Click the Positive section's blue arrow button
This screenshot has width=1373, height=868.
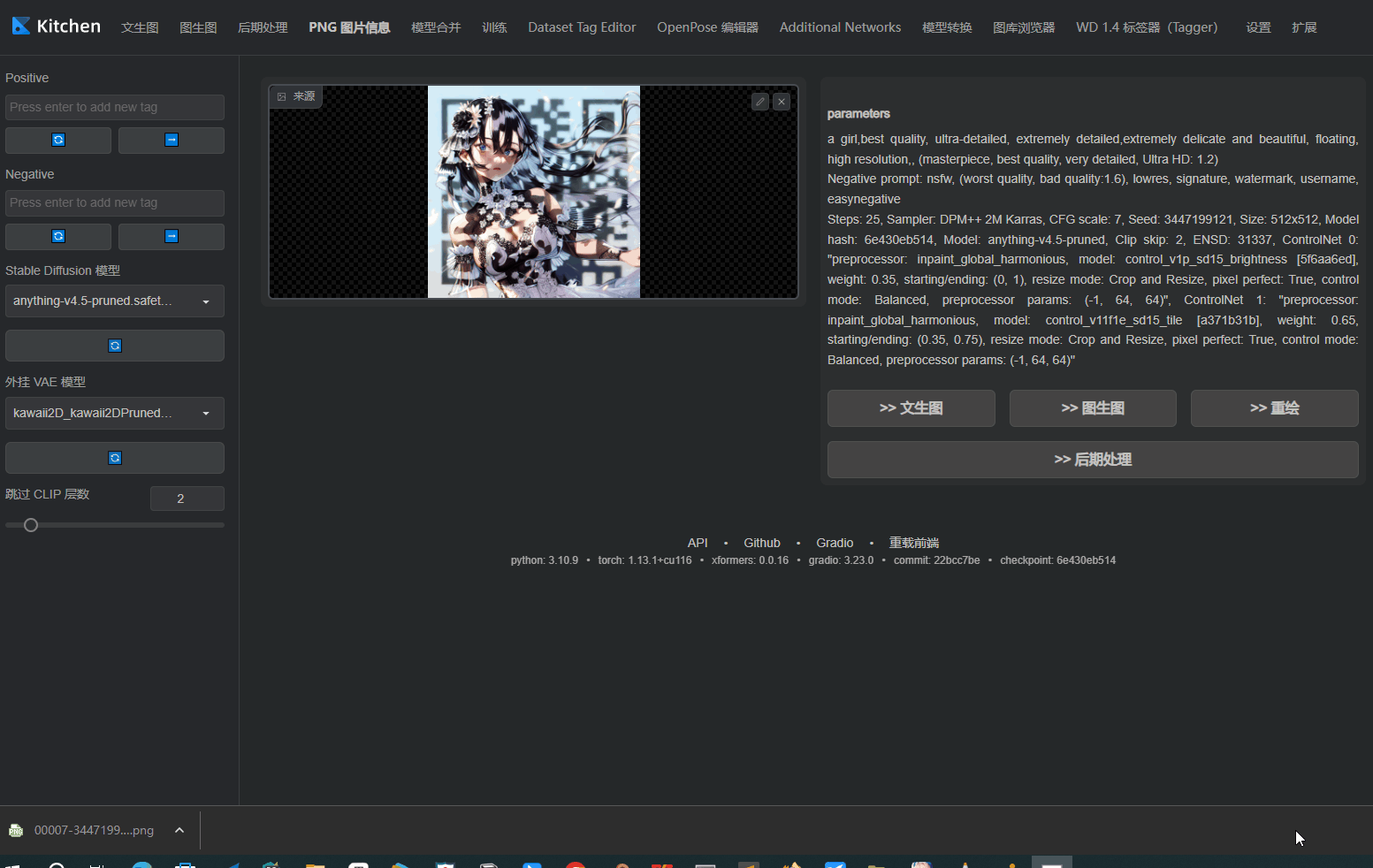(172, 140)
